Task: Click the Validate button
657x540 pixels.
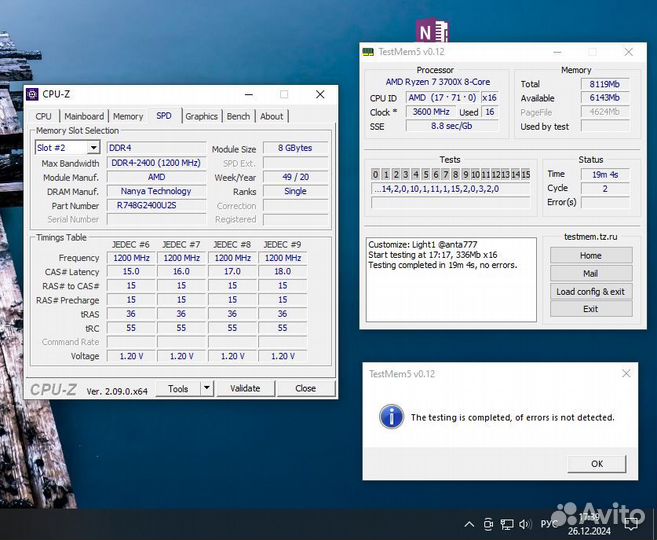Action: tap(245, 388)
